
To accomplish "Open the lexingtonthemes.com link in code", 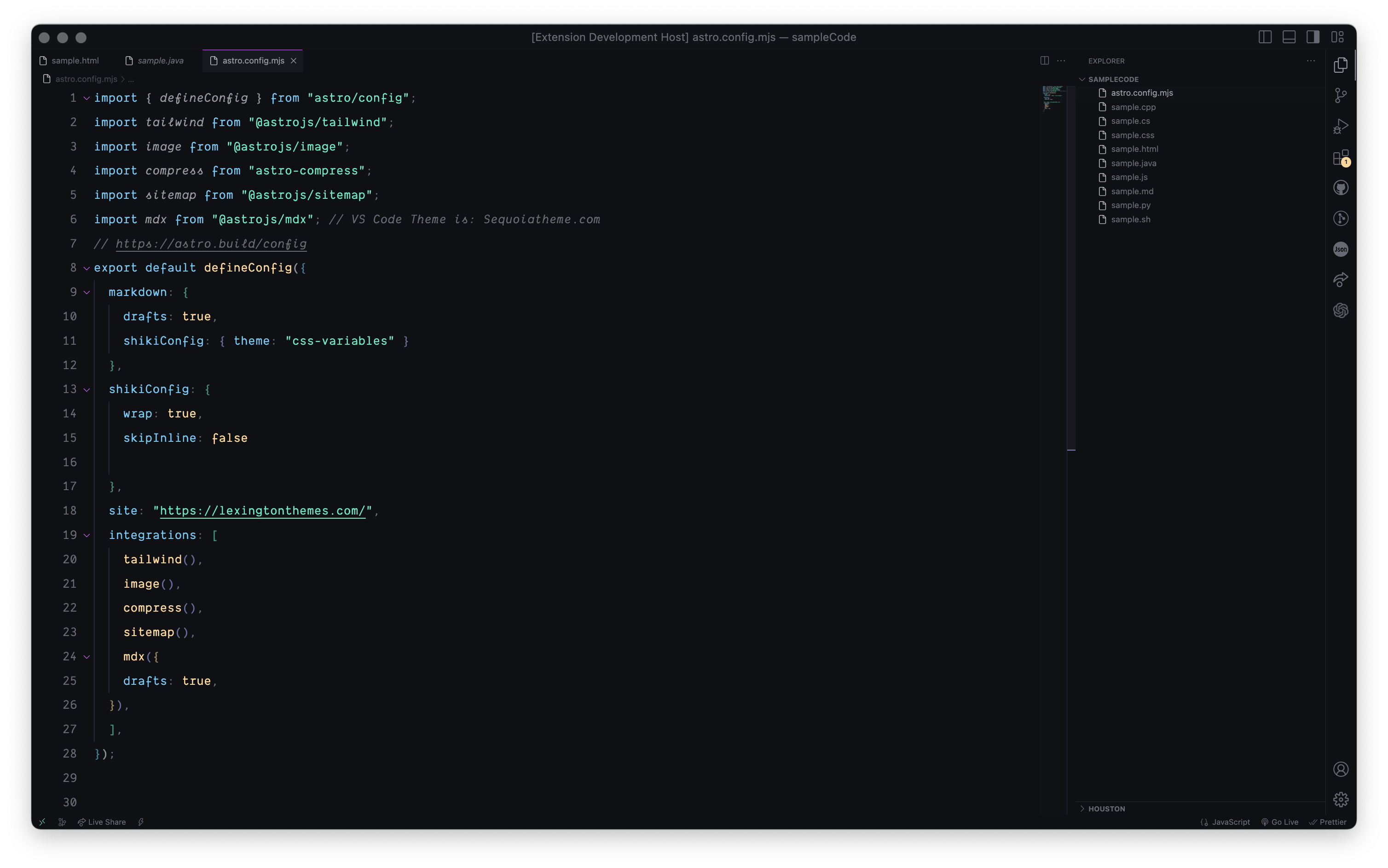I will coord(262,511).
